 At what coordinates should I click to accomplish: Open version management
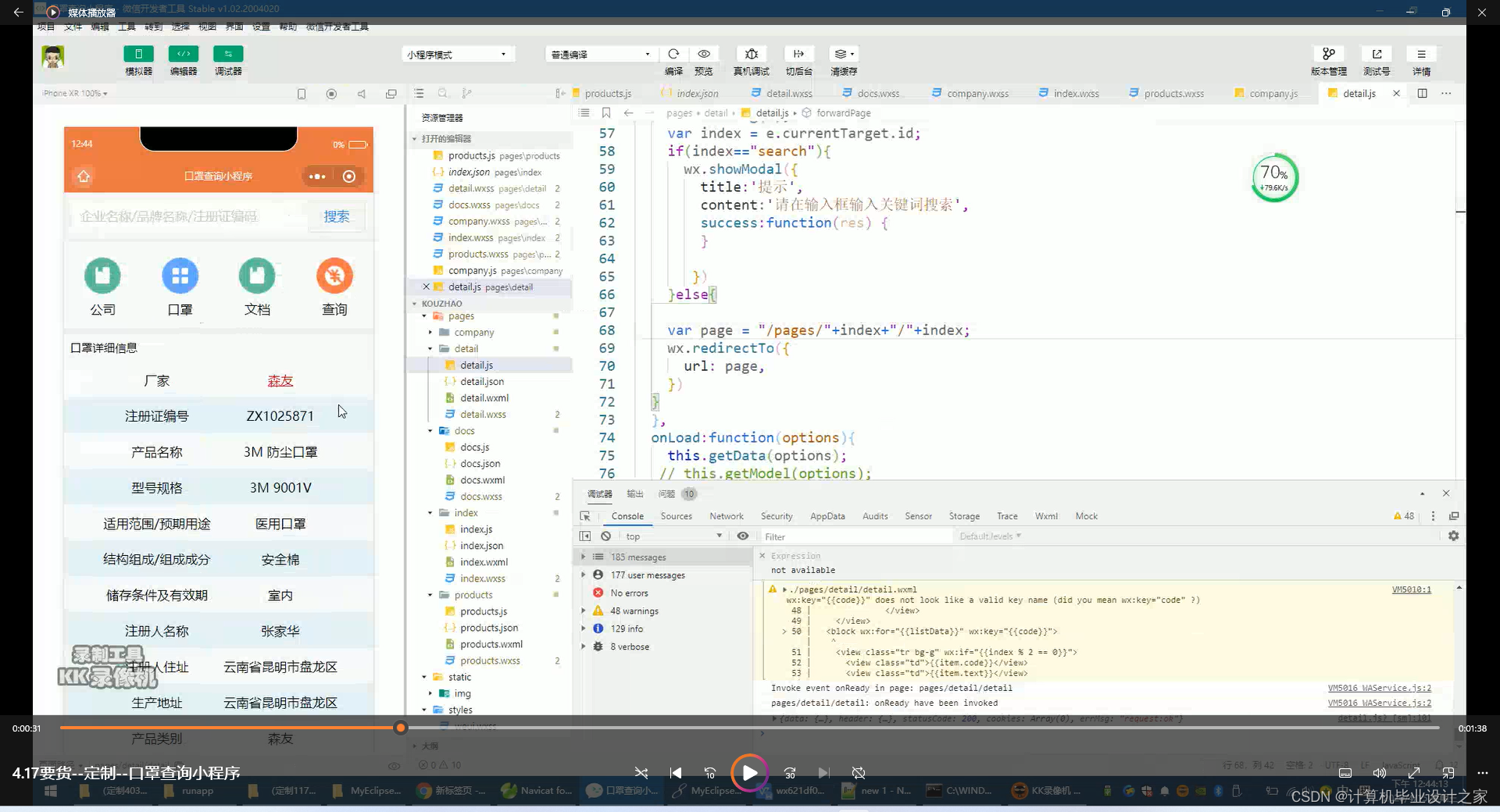[1328, 54]
